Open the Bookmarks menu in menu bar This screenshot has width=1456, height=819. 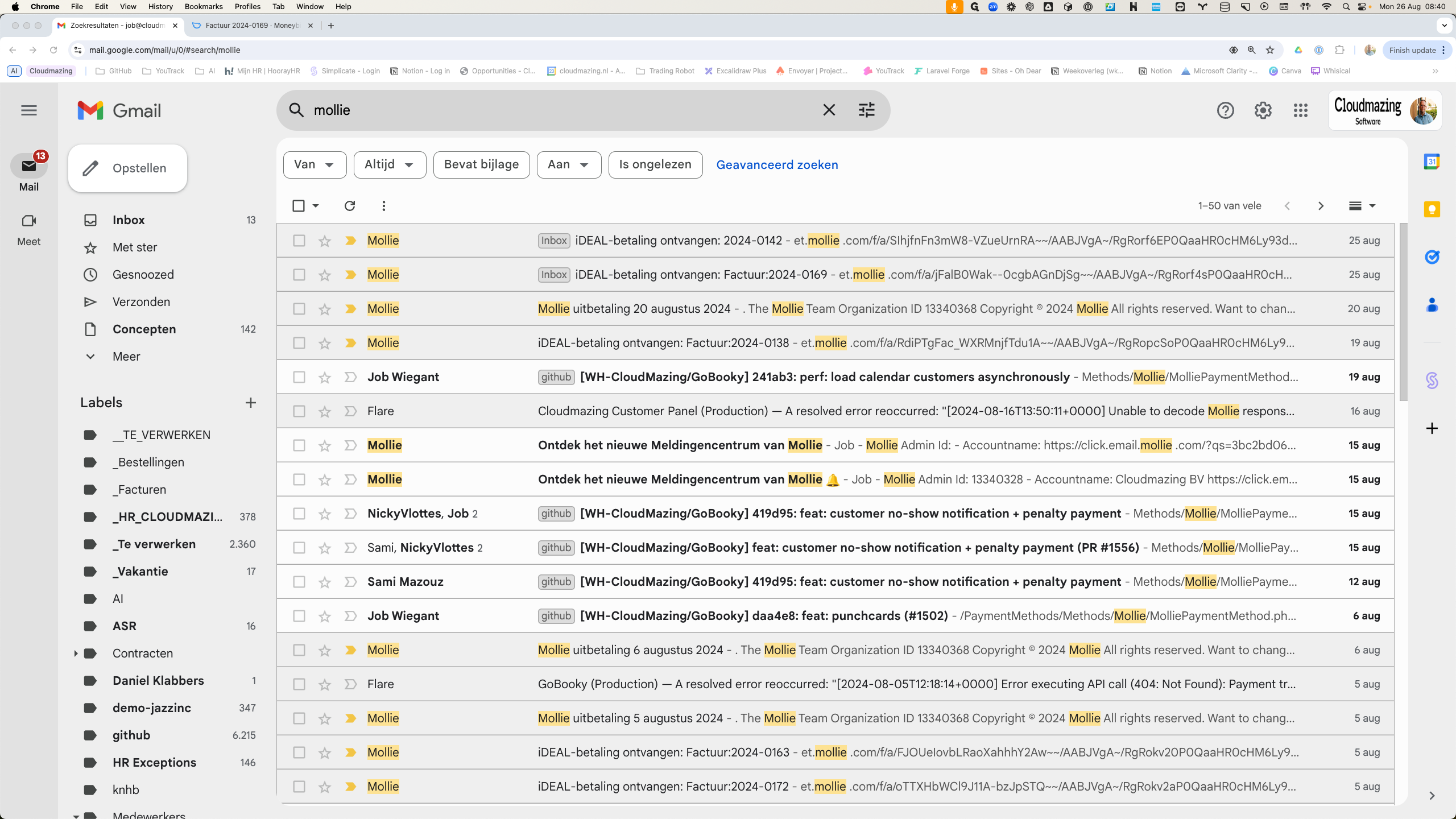pyautogui.click(x=203, y=7)
